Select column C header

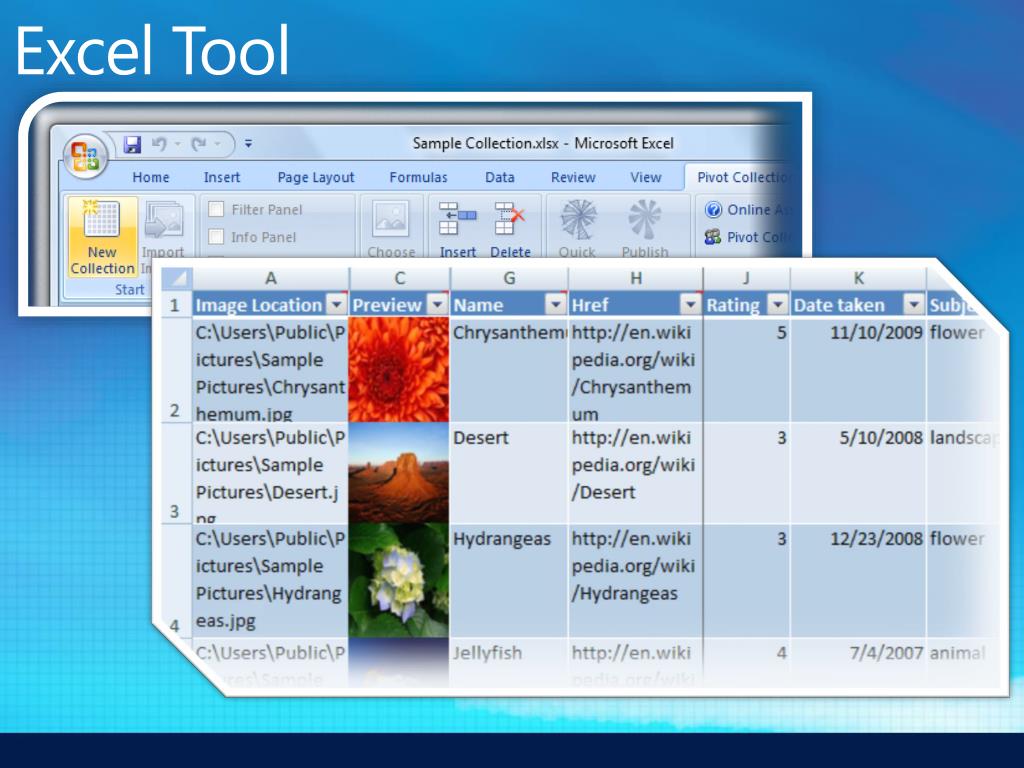pos(400,278)
